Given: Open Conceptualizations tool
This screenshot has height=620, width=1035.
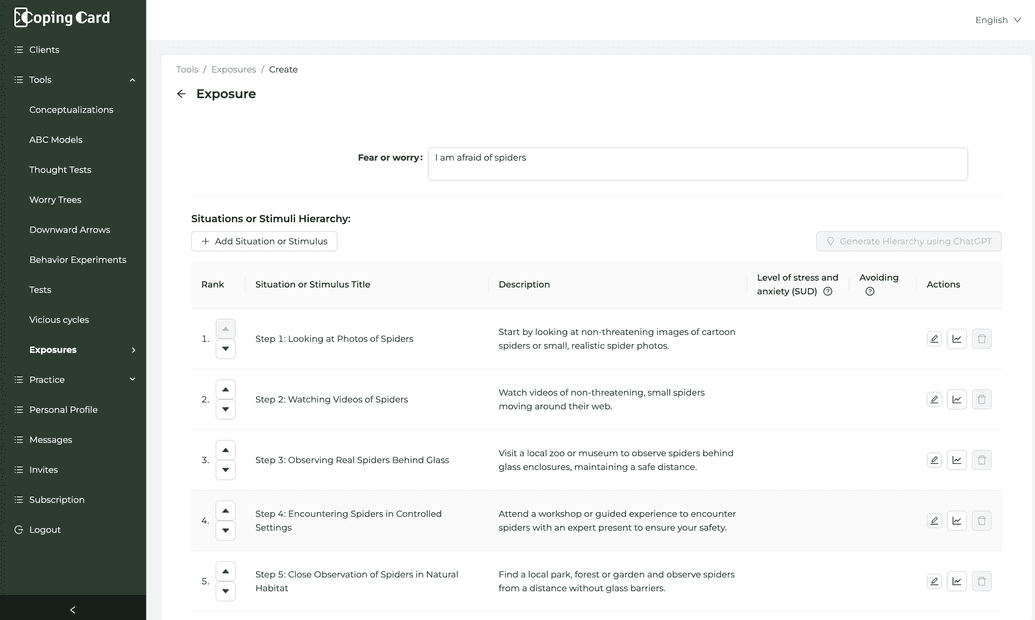Looking at the screenshot, I should click(x=71, y=110).
